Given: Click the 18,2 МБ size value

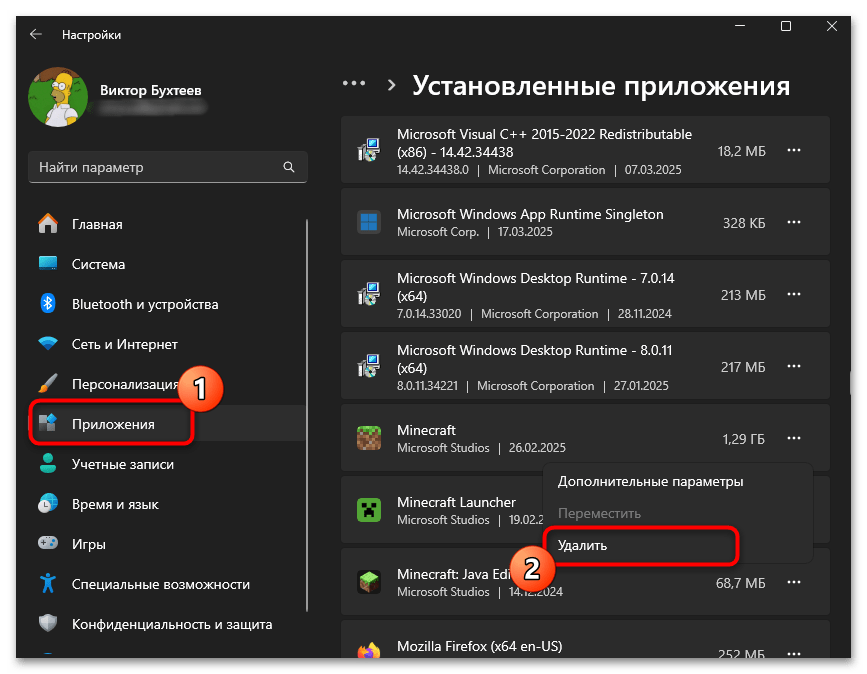Looking at the screenshot, I should 741,151.
